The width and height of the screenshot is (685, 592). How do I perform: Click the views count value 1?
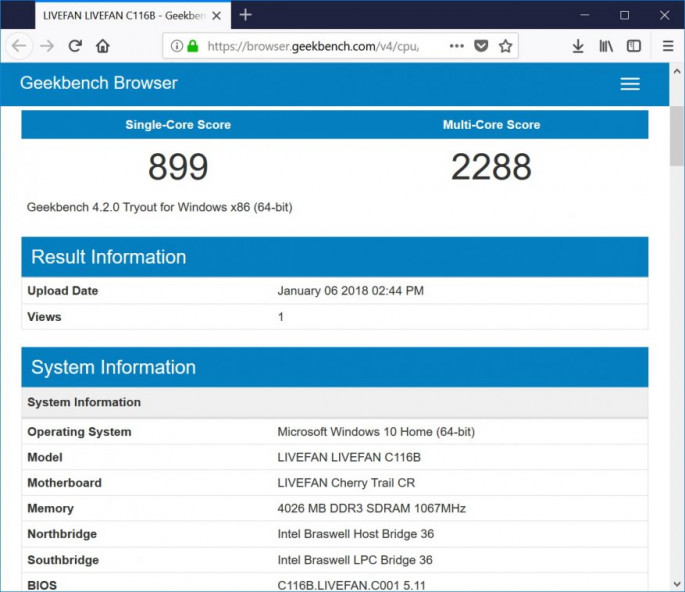pyautogui.click(x=280, y=317)
